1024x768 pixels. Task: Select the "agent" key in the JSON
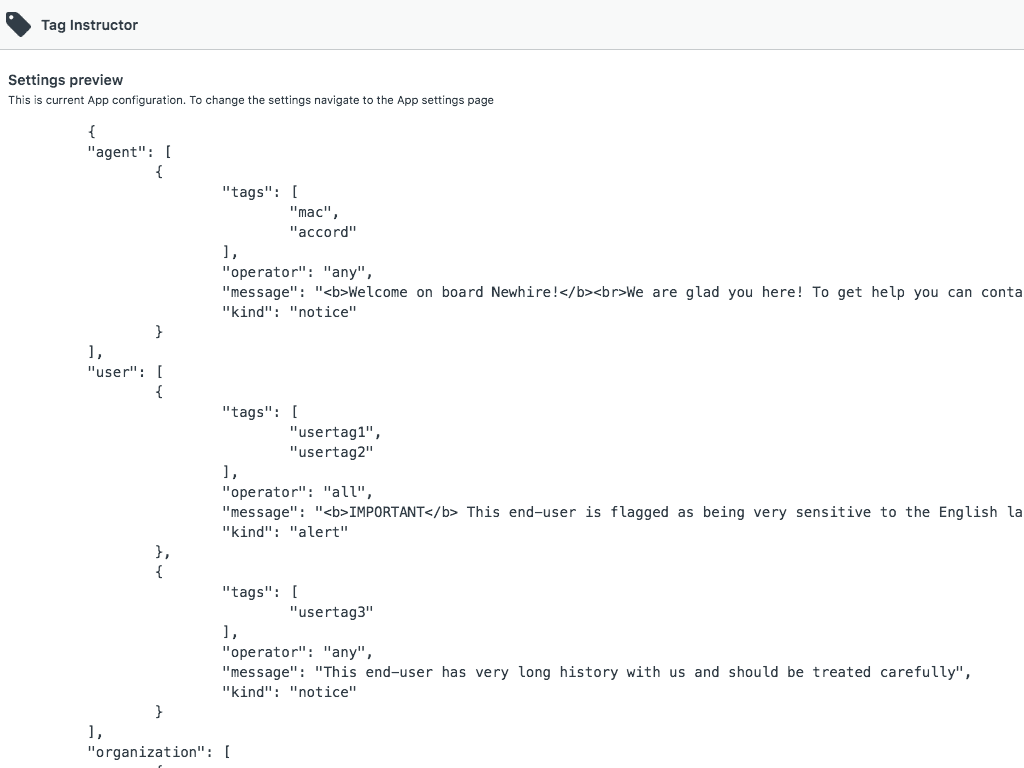click(x=117, y=152)
